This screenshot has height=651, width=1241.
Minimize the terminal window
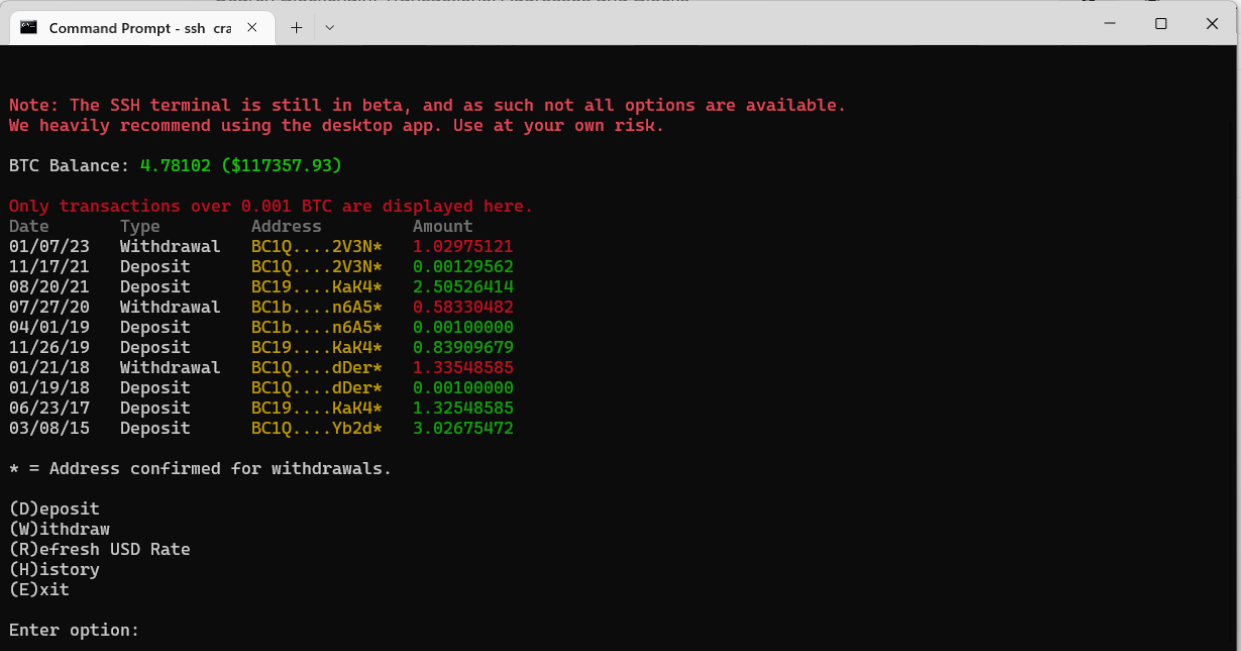point(1109,24)
